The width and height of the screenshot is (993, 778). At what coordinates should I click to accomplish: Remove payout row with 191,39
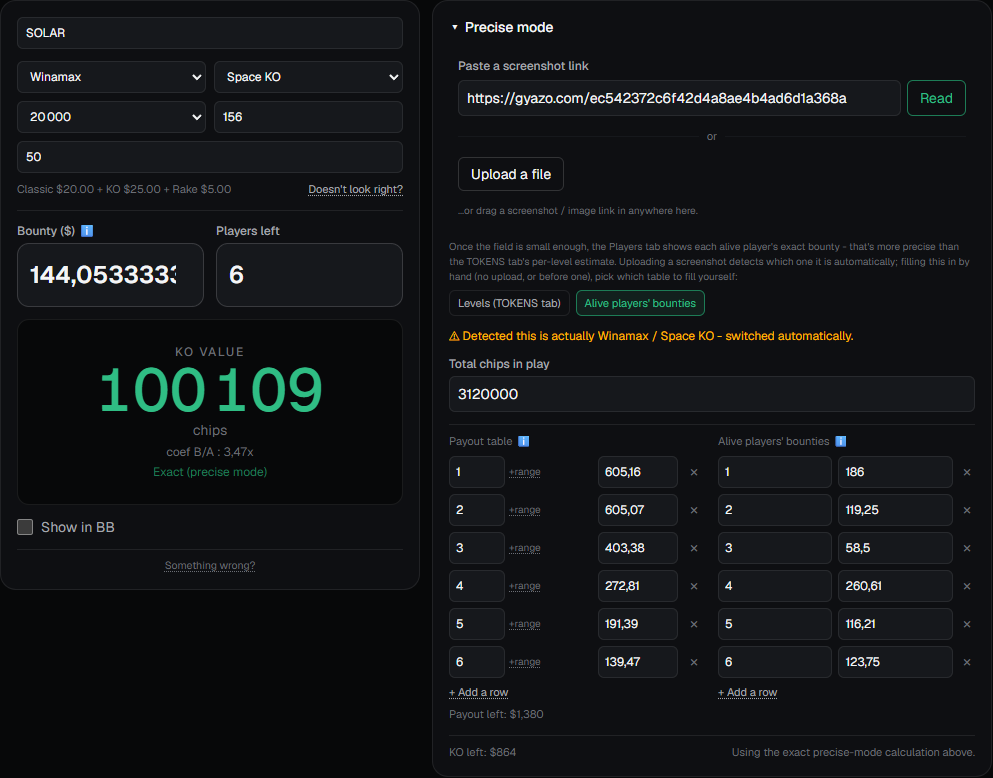(x=694, y=624)
